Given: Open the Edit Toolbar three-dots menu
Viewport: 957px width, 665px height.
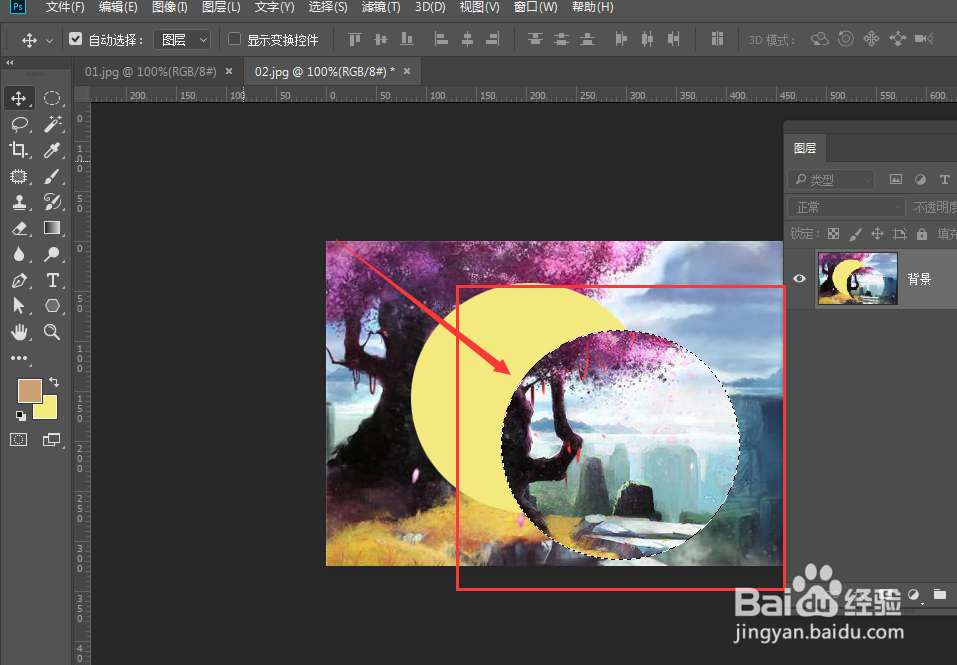Looking at the screenshot, I should (x=19, y=358).
